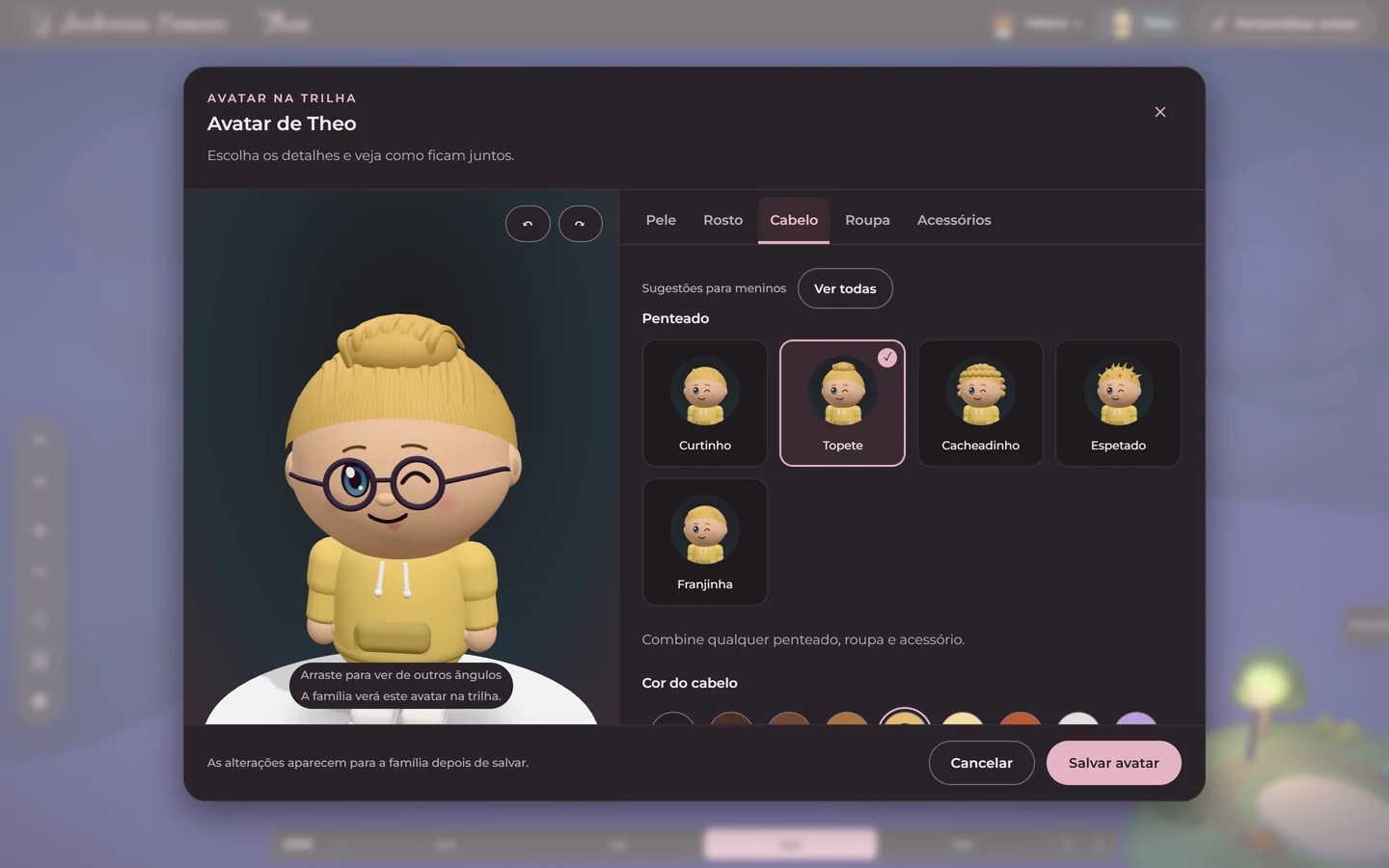Image resolution: width=1389 pixels, height=868 pixels.
Task: Click 'As alterações aparecem para a família' note
Action: click(368, 763)
